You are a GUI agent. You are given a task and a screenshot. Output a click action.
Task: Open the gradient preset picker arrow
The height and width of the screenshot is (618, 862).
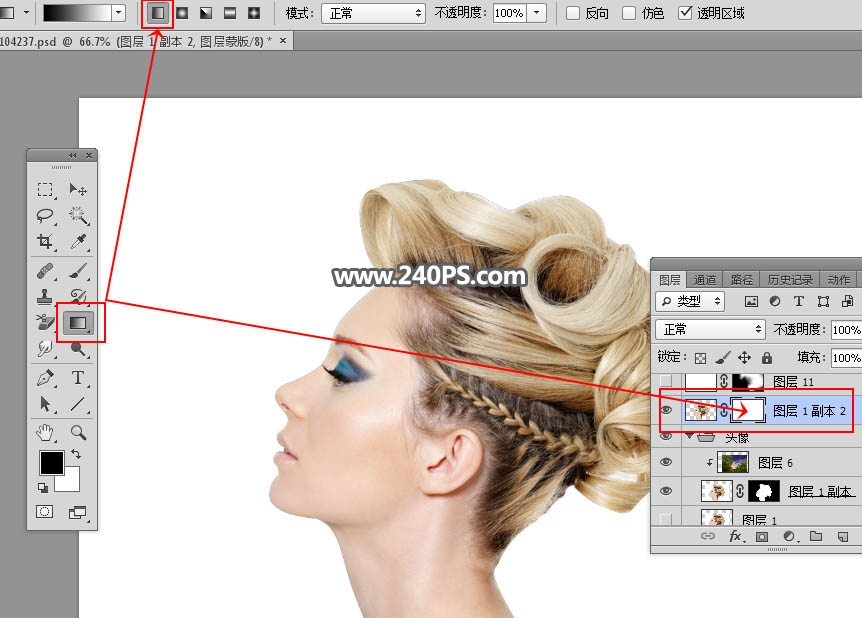(119, 13)
